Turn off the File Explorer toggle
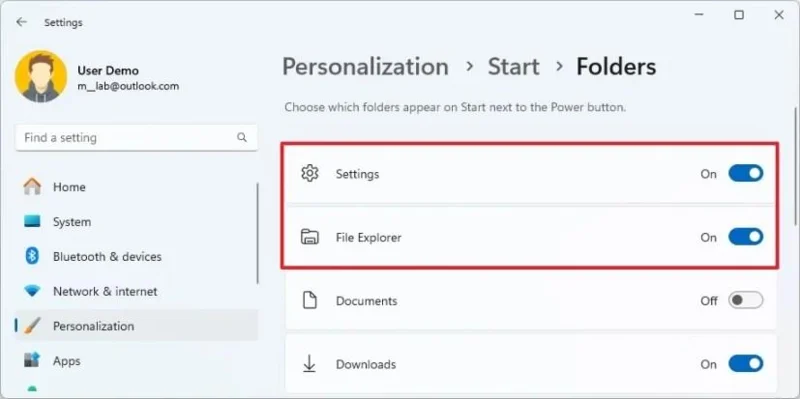Screen dimensions: 800x399 click(x=745, y=237)
